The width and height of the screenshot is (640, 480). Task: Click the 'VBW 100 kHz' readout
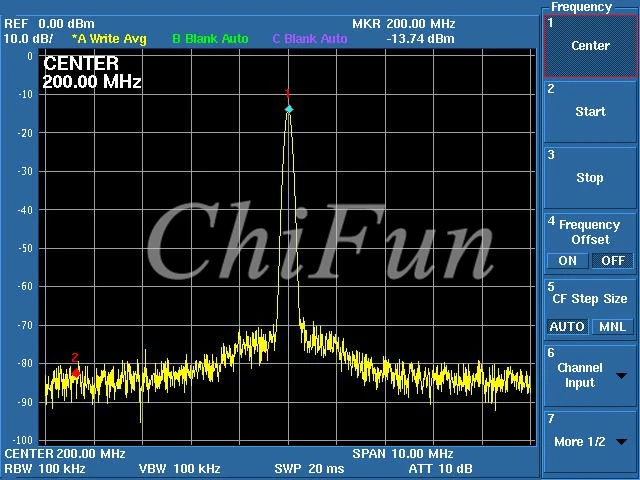click(x=180, y=469)
